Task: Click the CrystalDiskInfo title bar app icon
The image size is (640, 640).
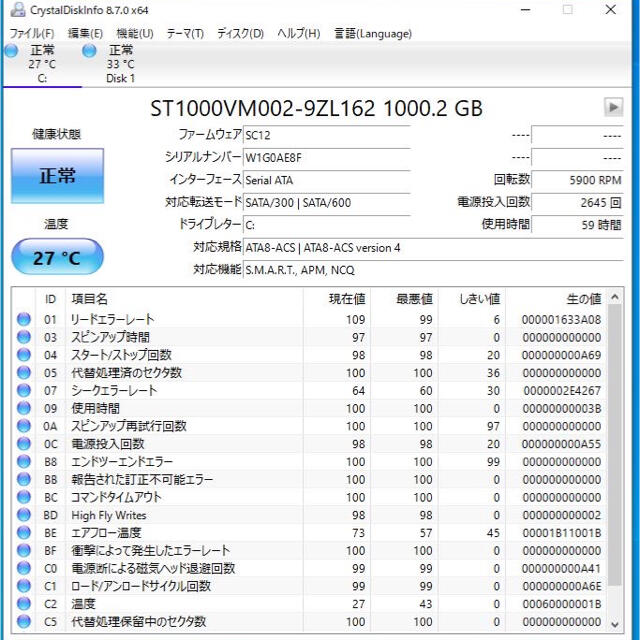Action: [x=18, y=9]
